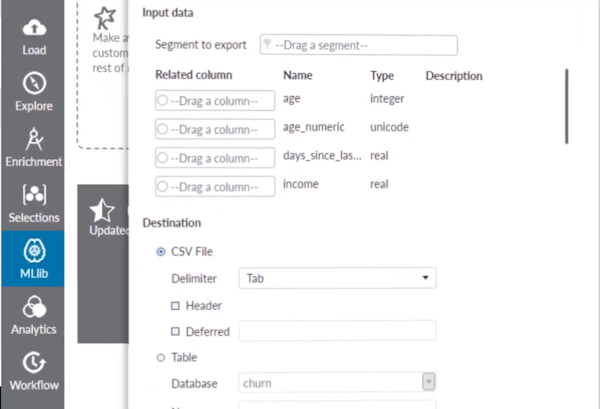
Task: Click the Segment to export field
Action: point(357,45)
